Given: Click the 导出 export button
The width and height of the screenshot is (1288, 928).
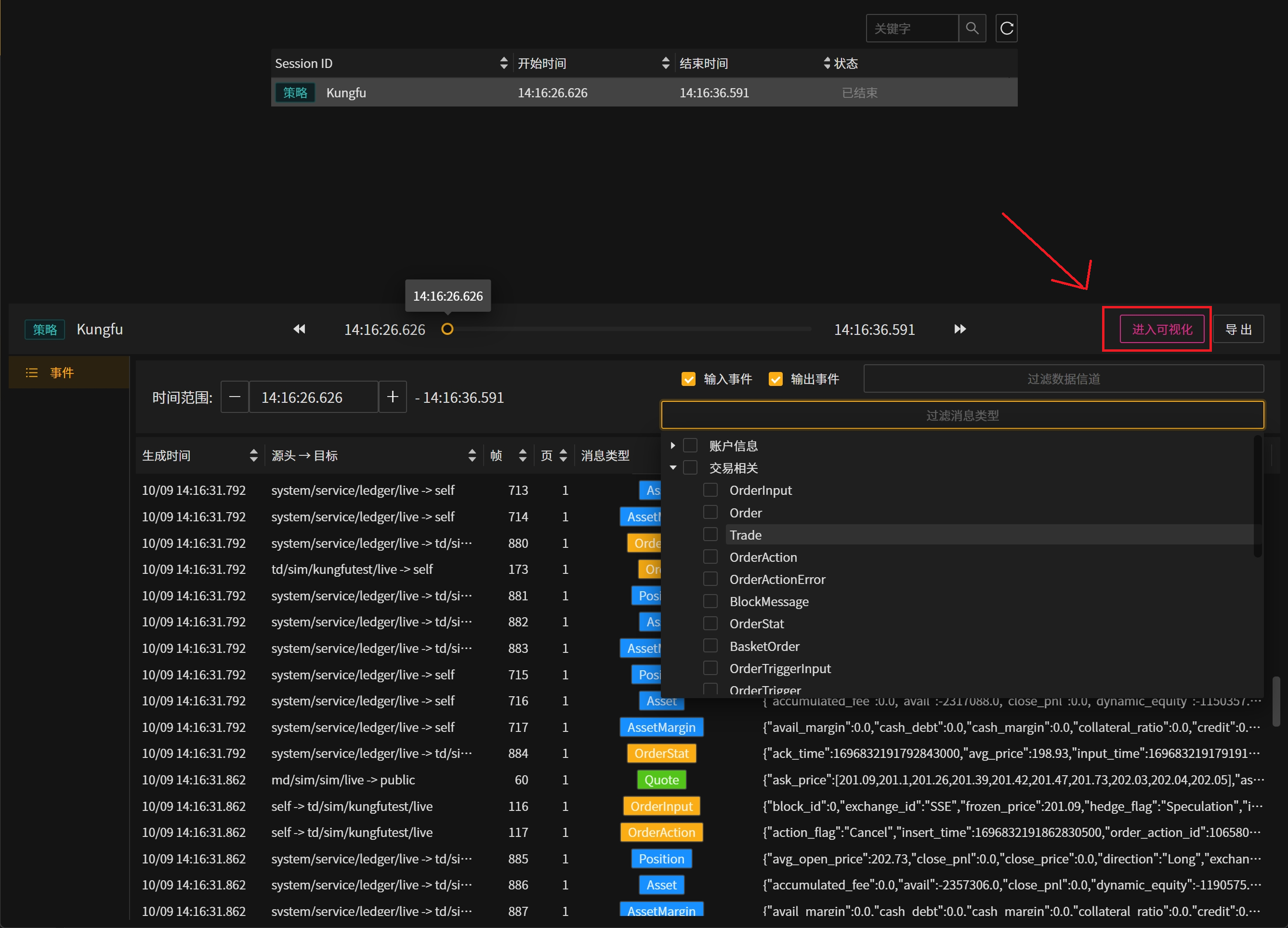Looking at the screenshot, I should [x=1238, y=330].
